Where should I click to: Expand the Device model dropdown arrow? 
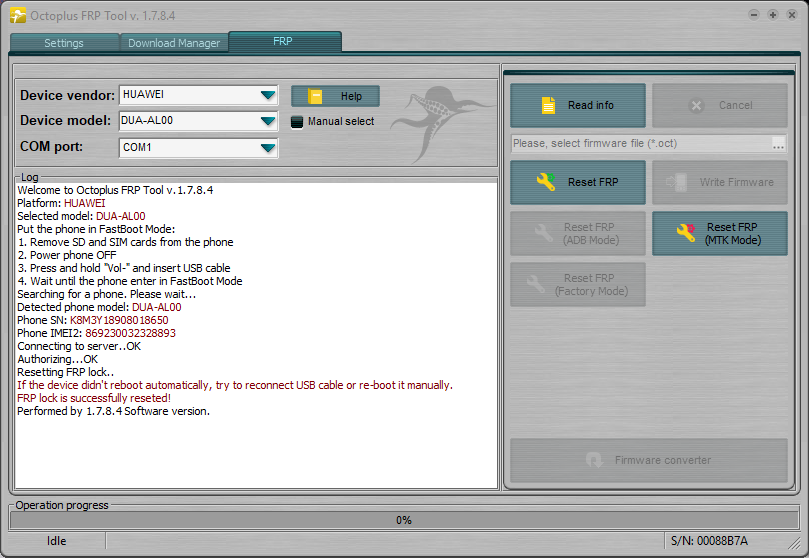click(x=268, y=121)
